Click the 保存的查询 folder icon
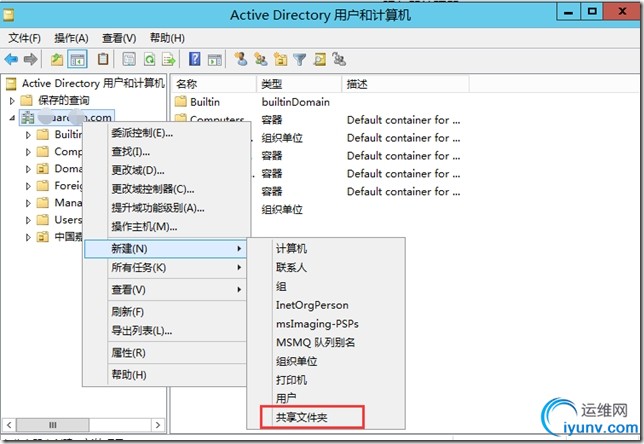The width and height of the screenshot is (644, 444). pyautogui.click(x=26, y=100)
